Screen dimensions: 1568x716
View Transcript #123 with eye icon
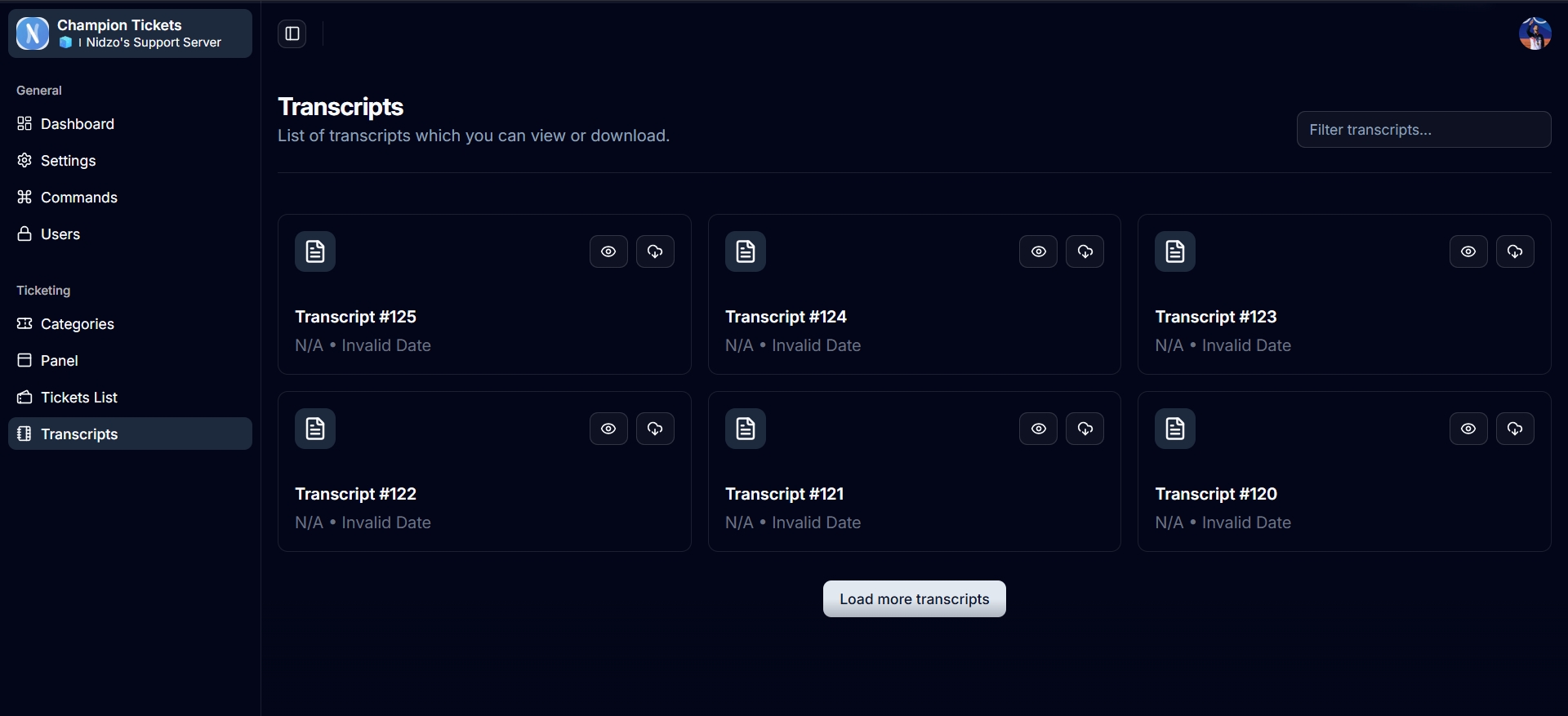(x=1468, y=251)
